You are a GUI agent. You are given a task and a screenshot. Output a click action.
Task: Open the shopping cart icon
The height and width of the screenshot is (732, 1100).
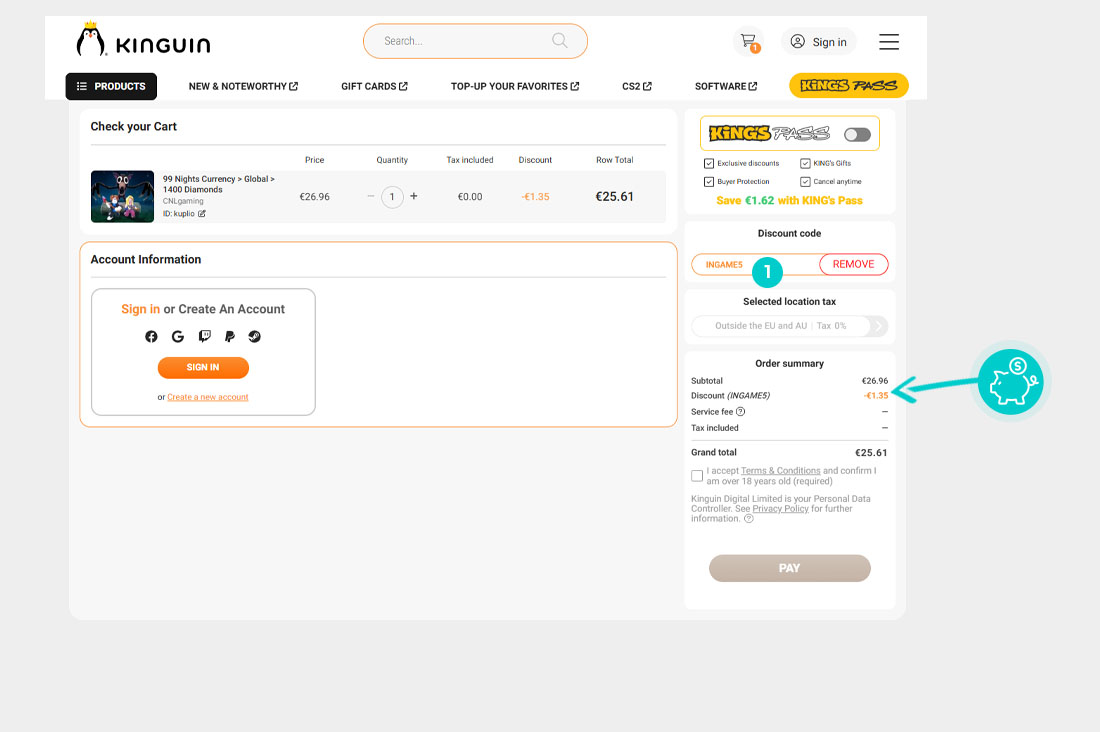point(747,41)
